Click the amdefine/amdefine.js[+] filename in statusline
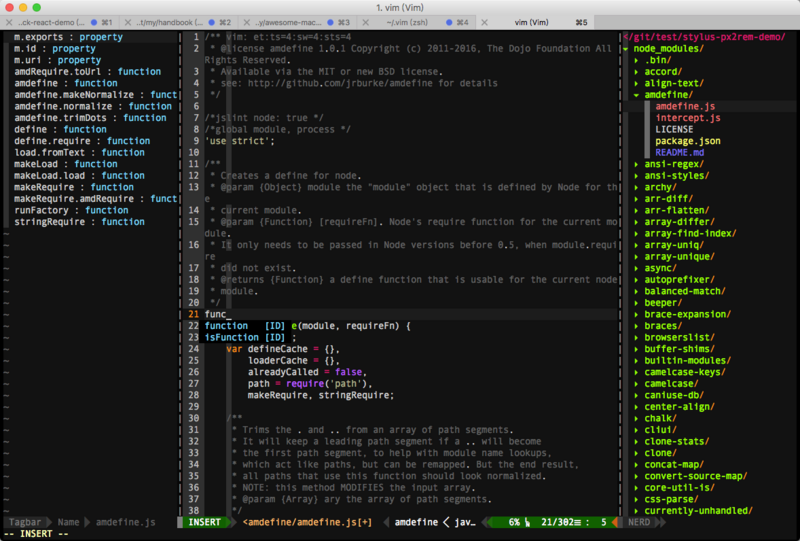 click(x=308, y=522)
